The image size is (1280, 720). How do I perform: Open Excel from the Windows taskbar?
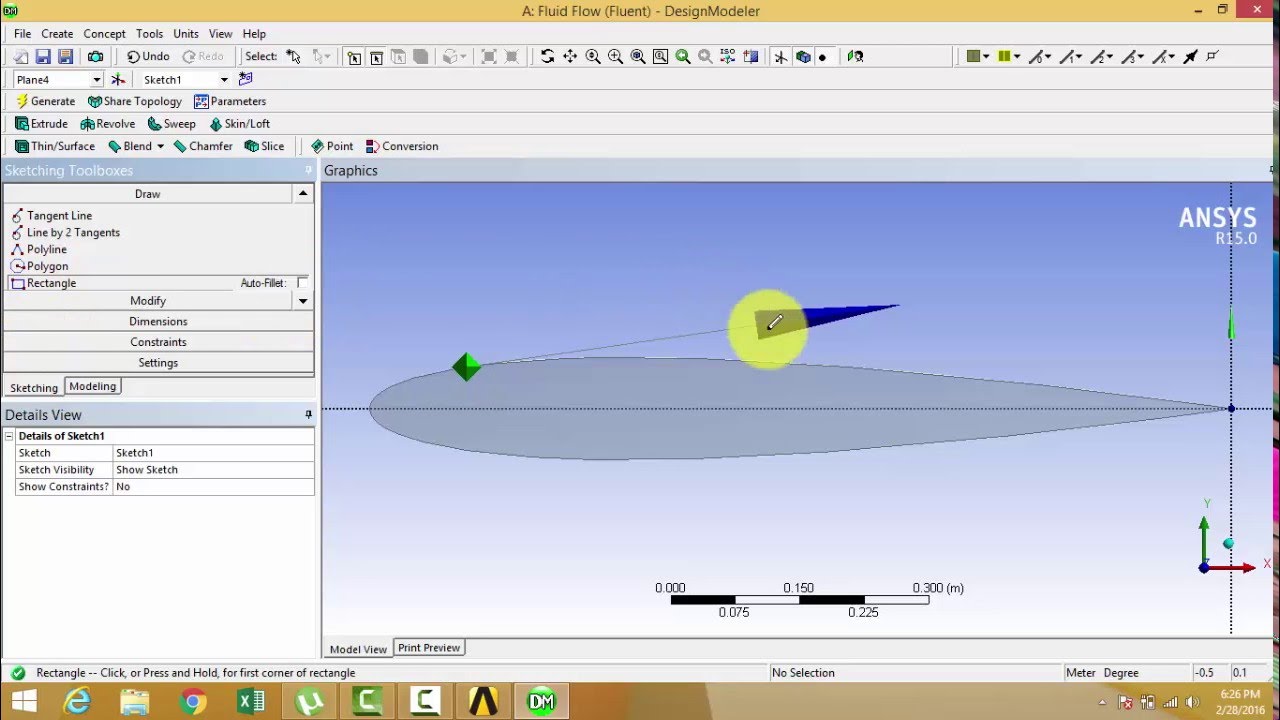(x=251, y=702)
